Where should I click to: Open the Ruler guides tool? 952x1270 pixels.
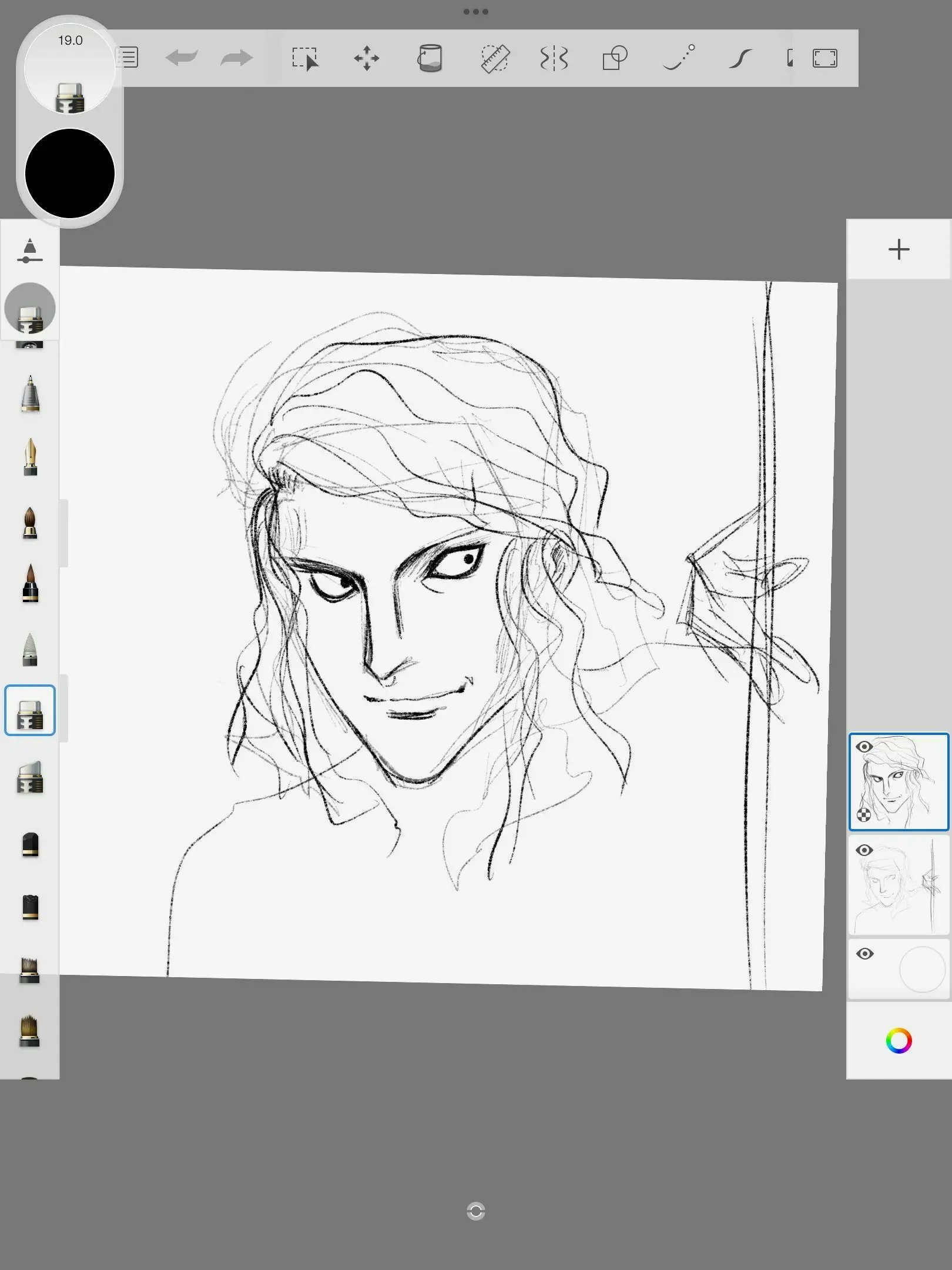point(495,58)
